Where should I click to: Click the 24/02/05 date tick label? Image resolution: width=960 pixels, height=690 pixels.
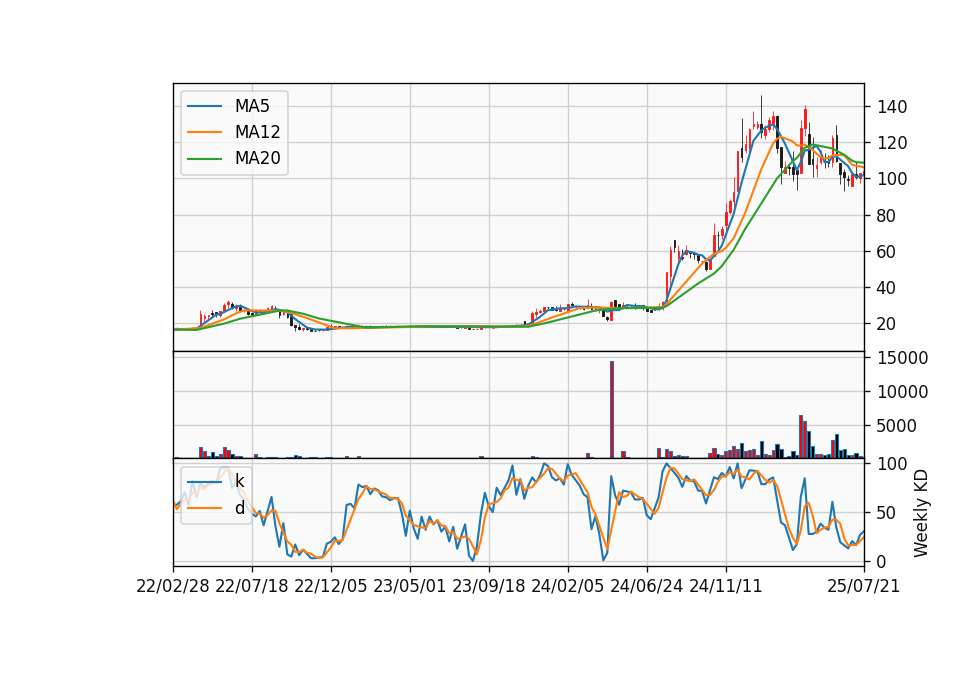[x=568, y=586]
